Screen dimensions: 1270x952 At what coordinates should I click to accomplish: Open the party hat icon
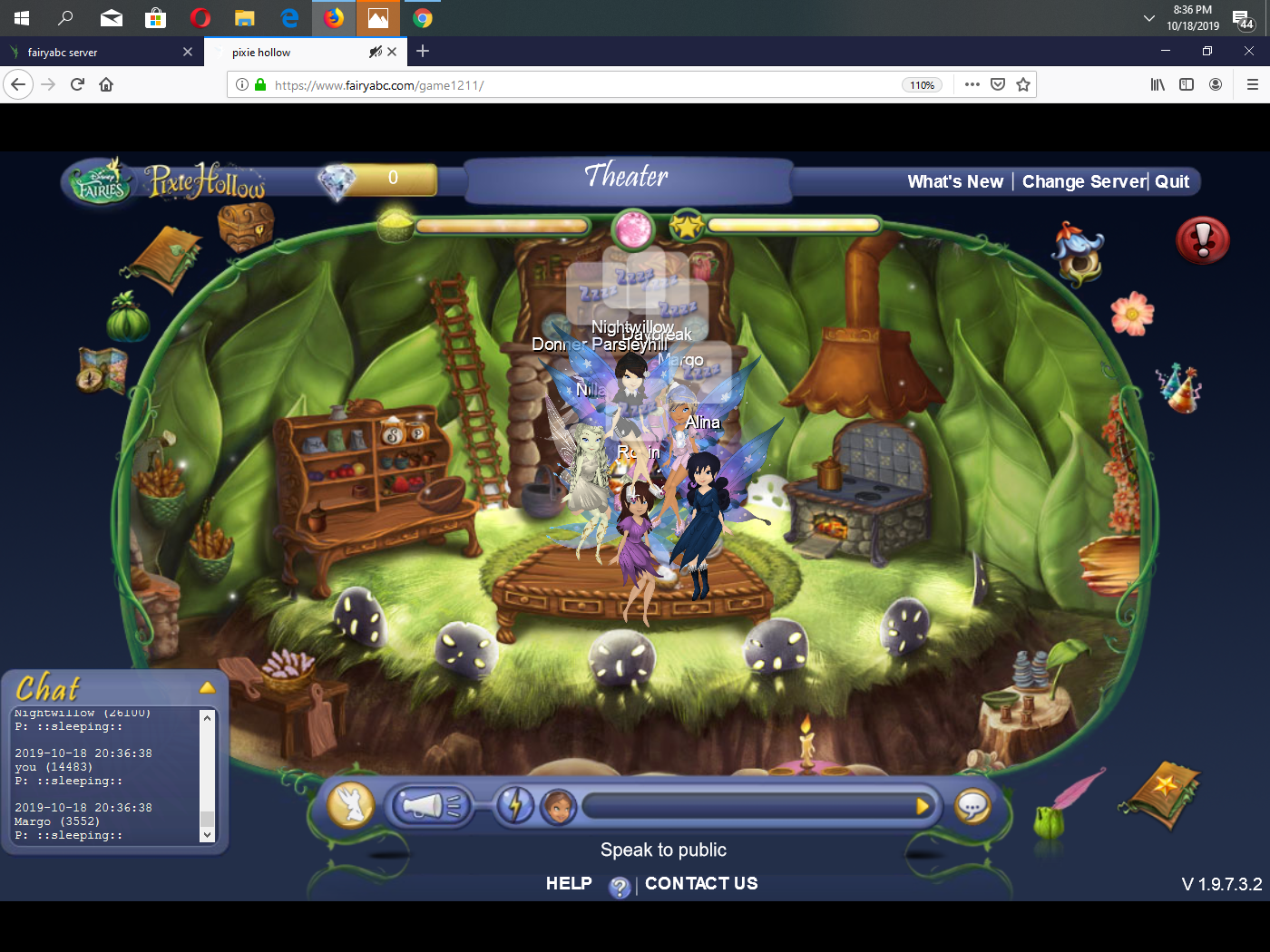click(1179, 388)
